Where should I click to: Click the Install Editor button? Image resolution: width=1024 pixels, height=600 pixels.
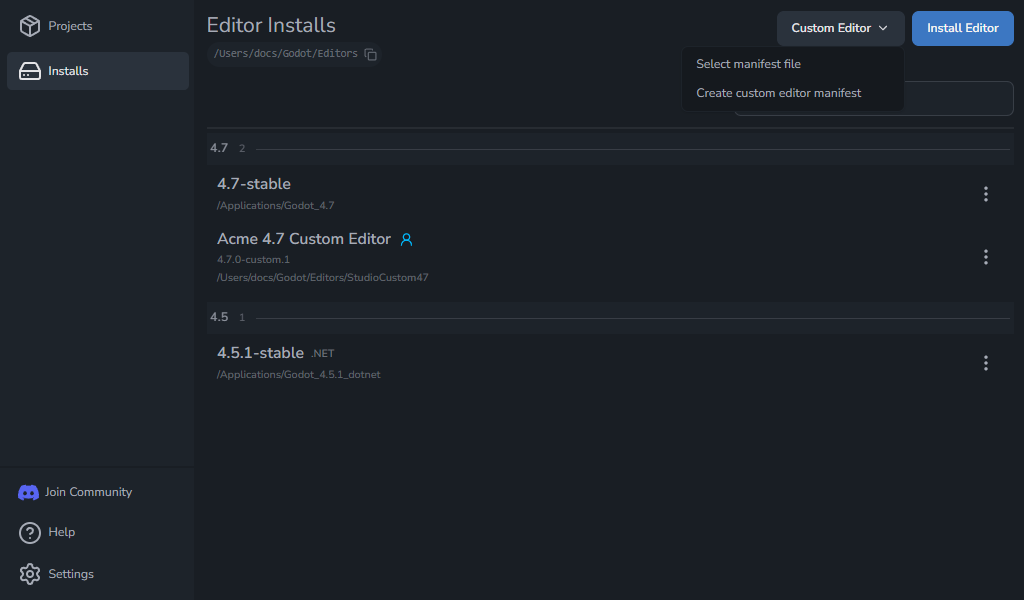(963, 28)
